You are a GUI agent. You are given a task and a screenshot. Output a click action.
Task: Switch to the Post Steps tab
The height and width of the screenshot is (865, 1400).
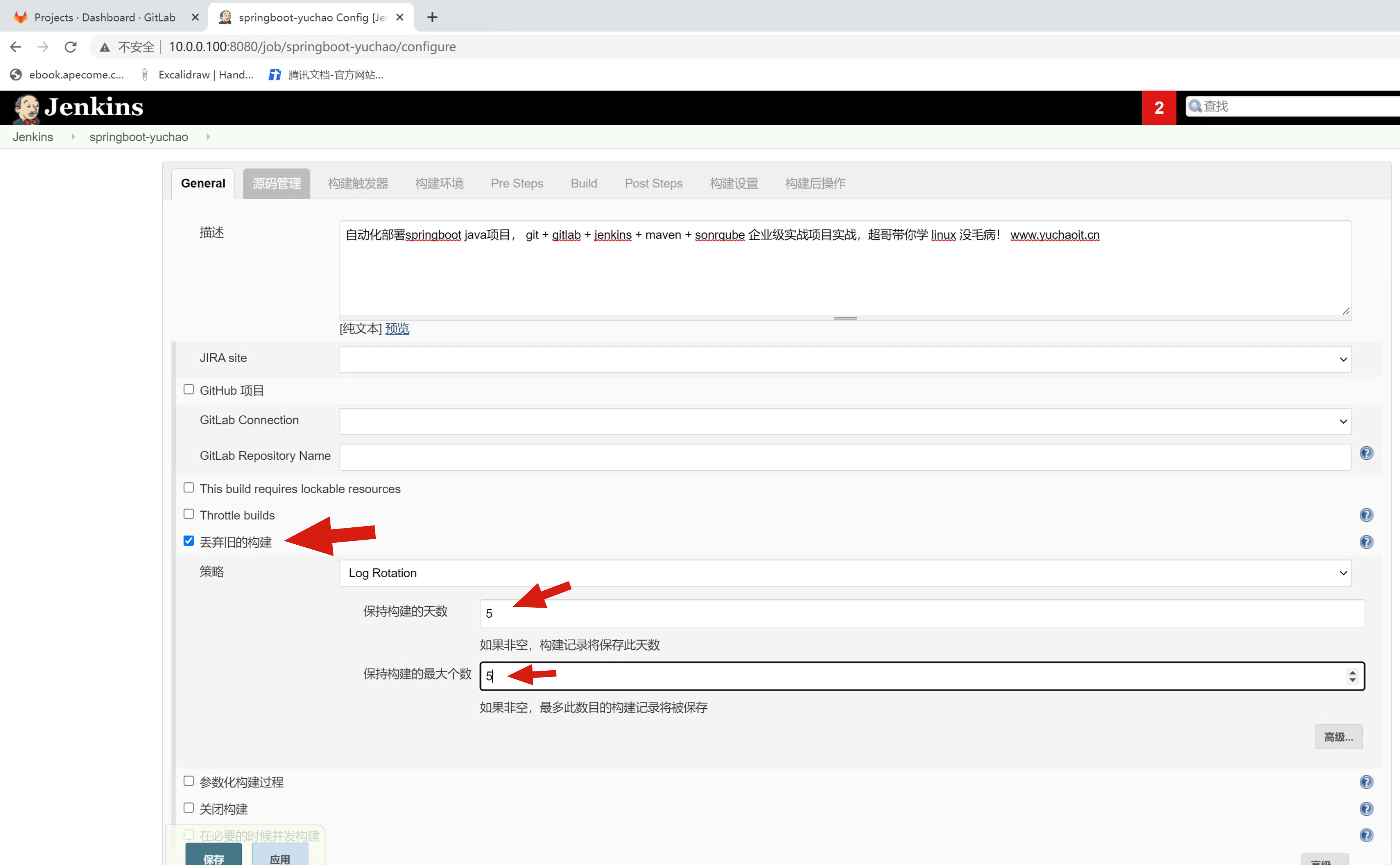(x=654, y=184)
